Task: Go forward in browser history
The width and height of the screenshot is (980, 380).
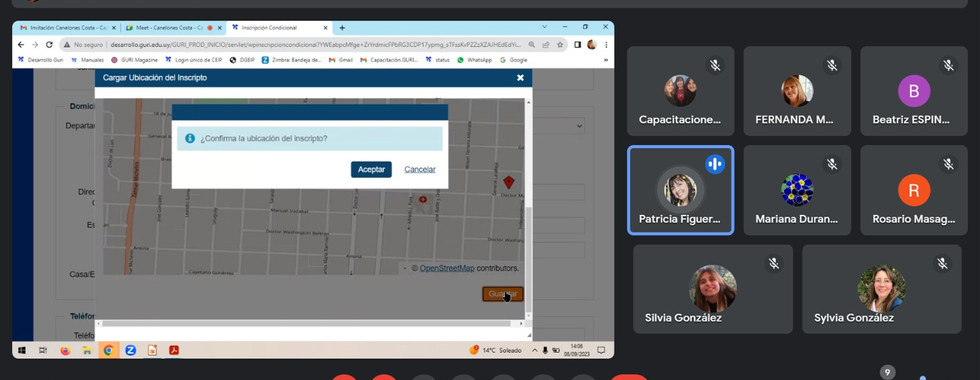Action: 35,44
